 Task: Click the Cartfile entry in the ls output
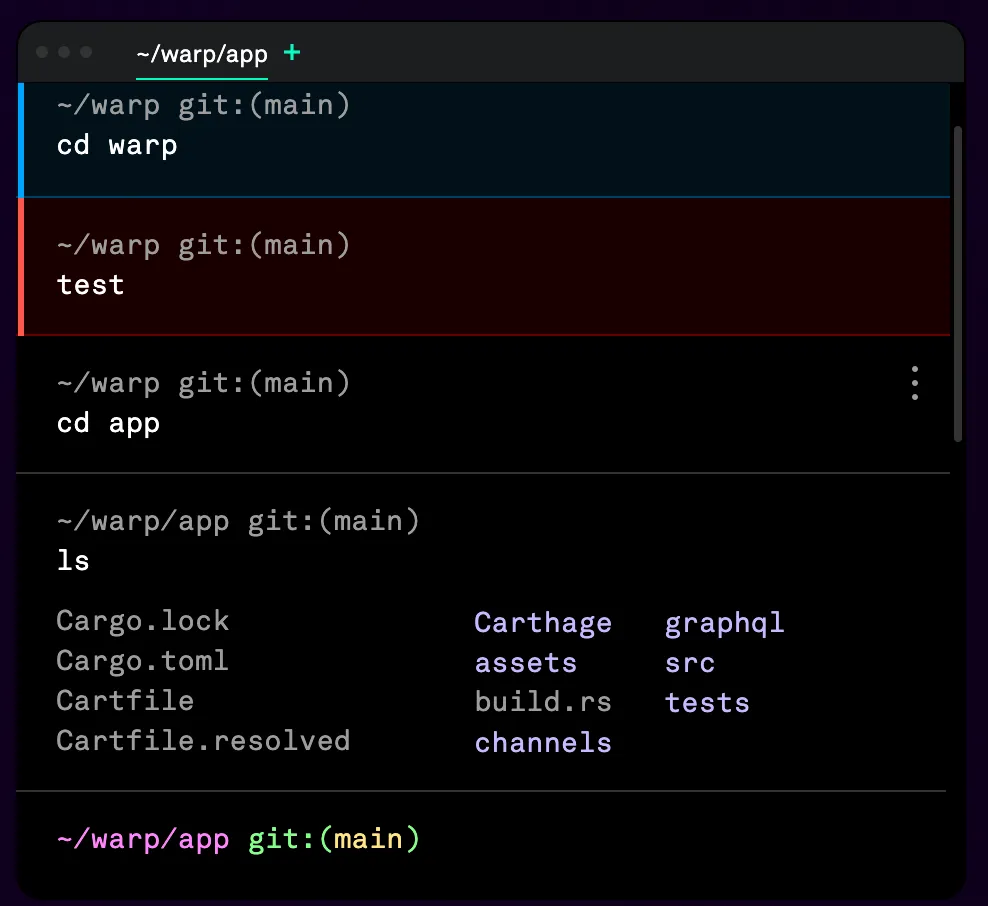[x=125, y=701]
